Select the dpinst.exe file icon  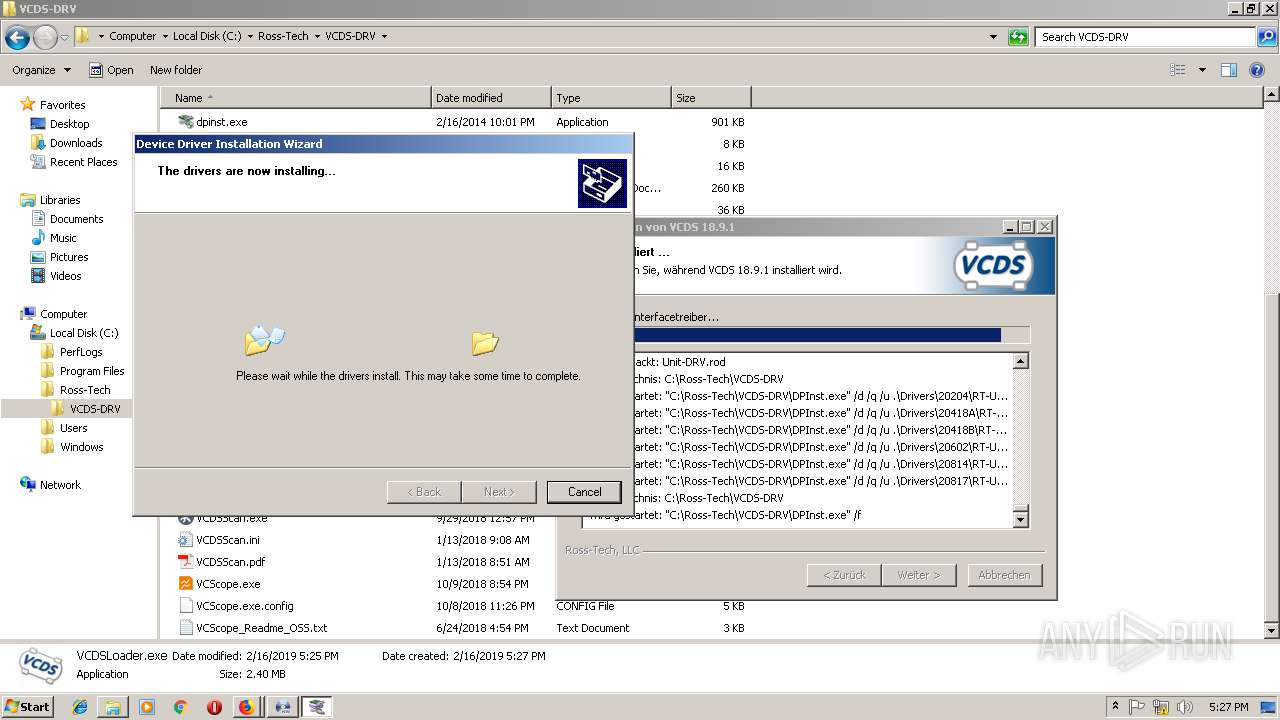pyautogui.click(x=185, y=122)
